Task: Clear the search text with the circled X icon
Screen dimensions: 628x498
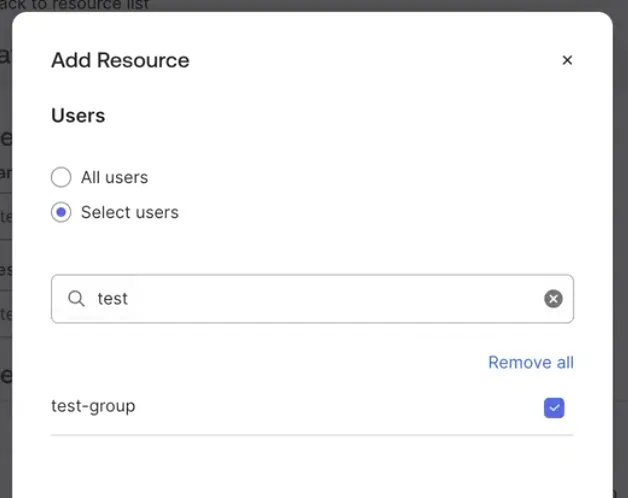Action: [x=553, y=298]
